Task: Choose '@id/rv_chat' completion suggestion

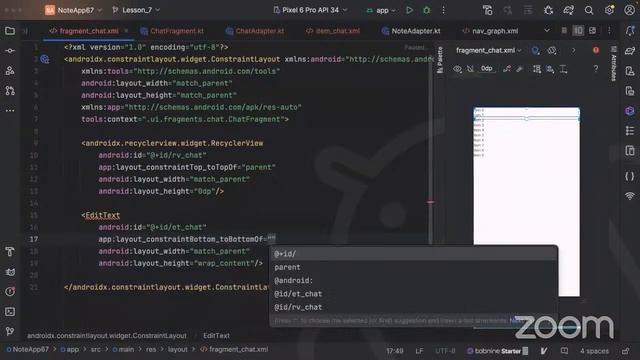Action: [x=413, y=307]
